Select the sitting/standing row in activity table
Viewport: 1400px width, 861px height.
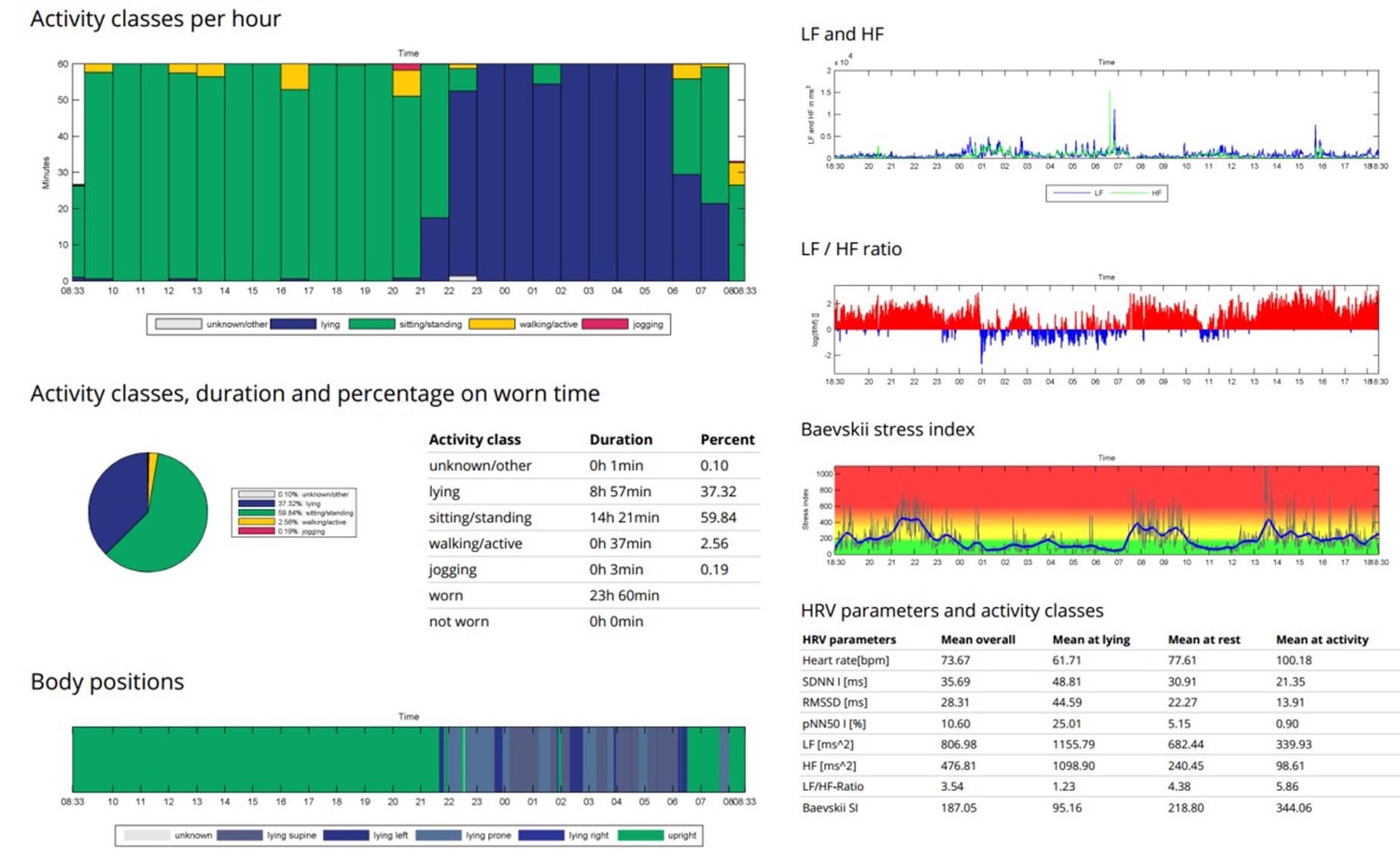480,517
